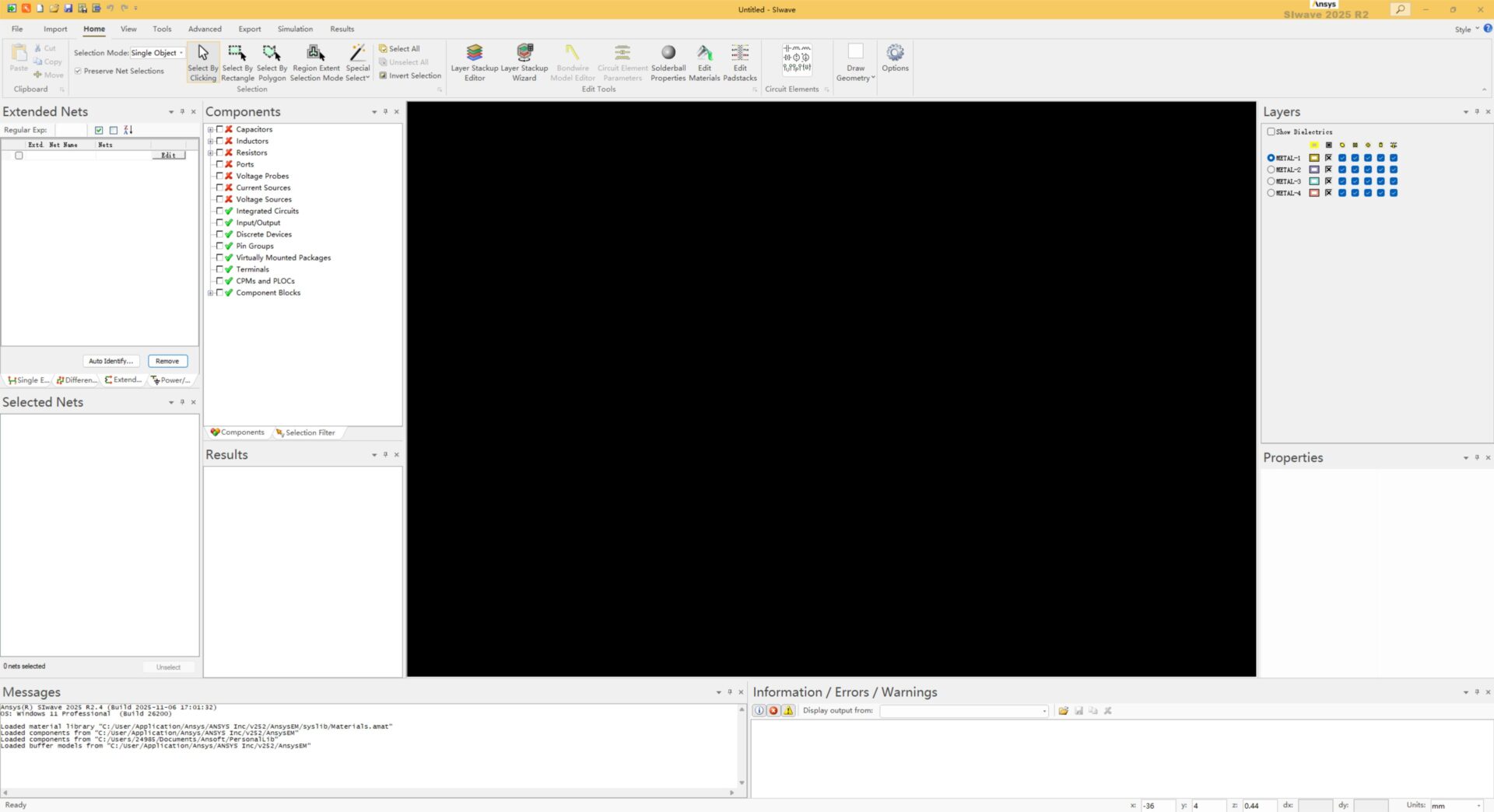Open the Style dropdown
The height and width of the screenshot is (812, 1494).
tap(1467, 29)
